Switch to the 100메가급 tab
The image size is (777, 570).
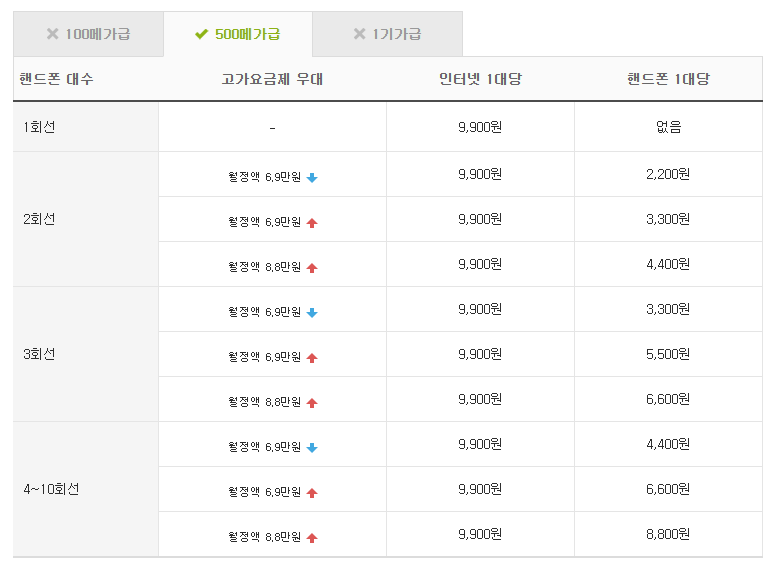pyautogui.click(x=88, y=34)
